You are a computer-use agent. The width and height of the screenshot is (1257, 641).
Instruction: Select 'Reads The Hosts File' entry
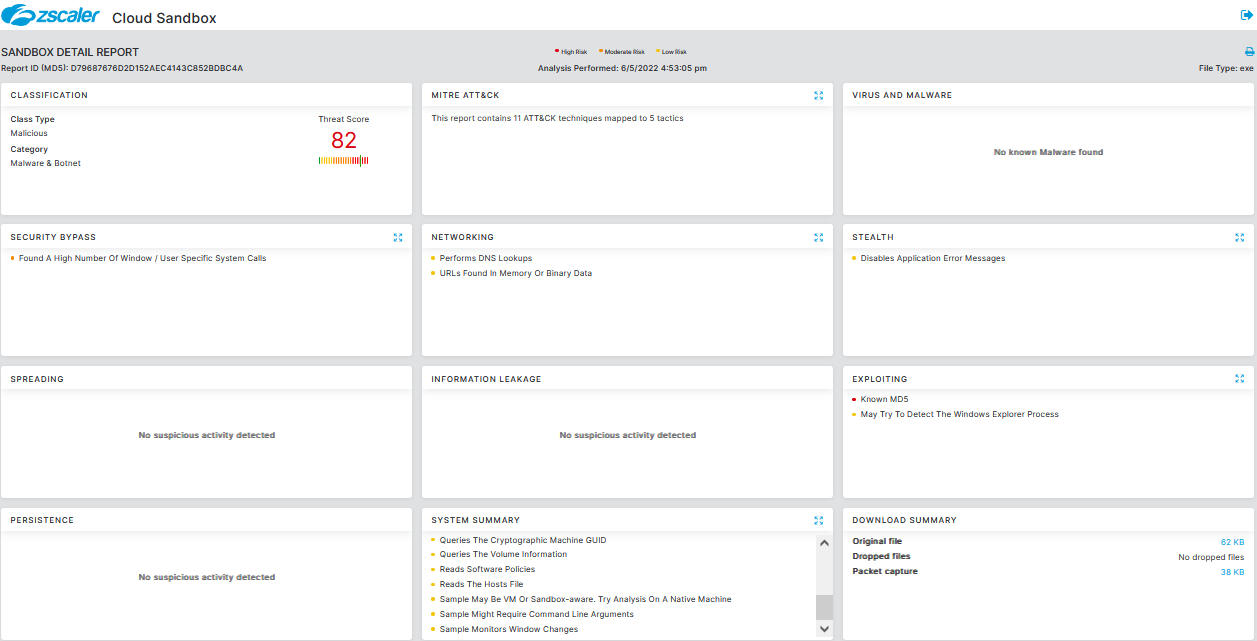(x=481, y=584)
